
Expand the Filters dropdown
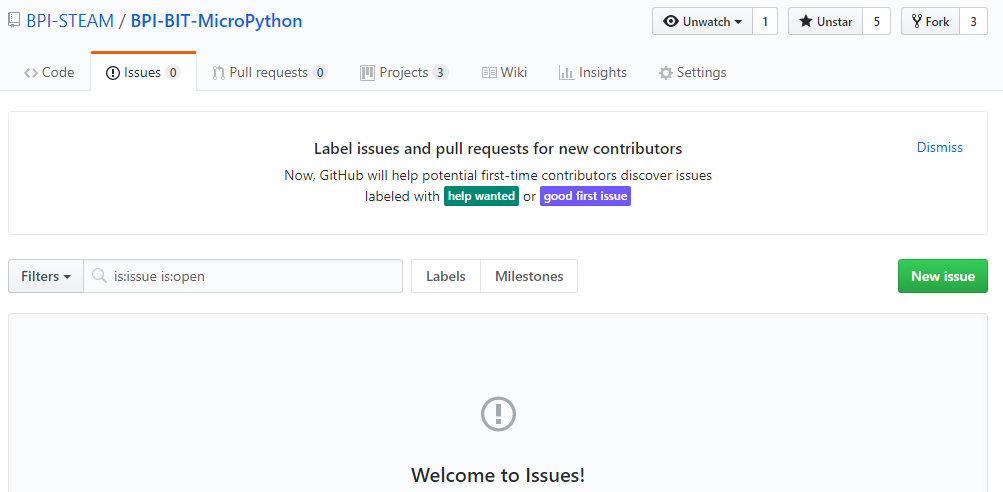click(45, 277)
